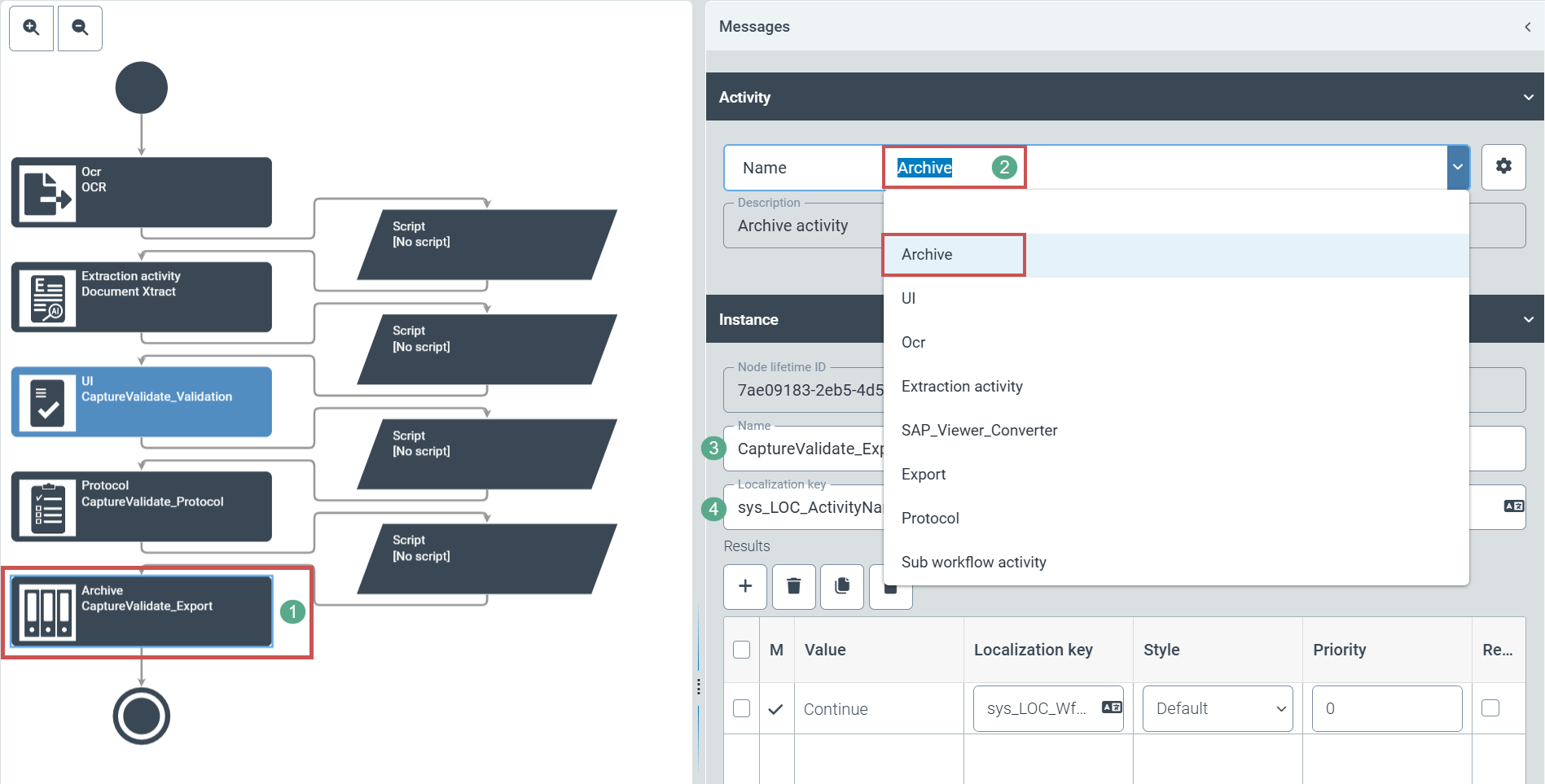This screenshot has height=784, width=1545.
Task: Toggle the Name combo box dropdown arrow
Action: 1457,167
